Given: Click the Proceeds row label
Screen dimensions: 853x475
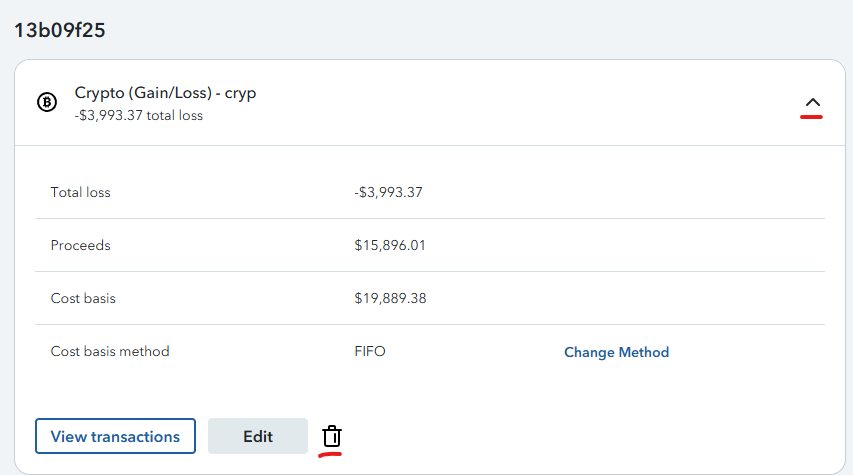Looking at the screenshot, I should pos(81,245).
